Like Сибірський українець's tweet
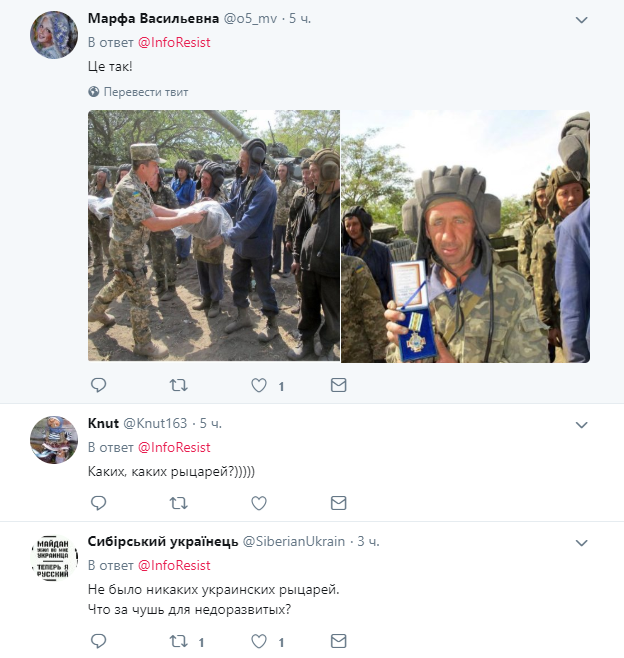 (x=259, y=641)
